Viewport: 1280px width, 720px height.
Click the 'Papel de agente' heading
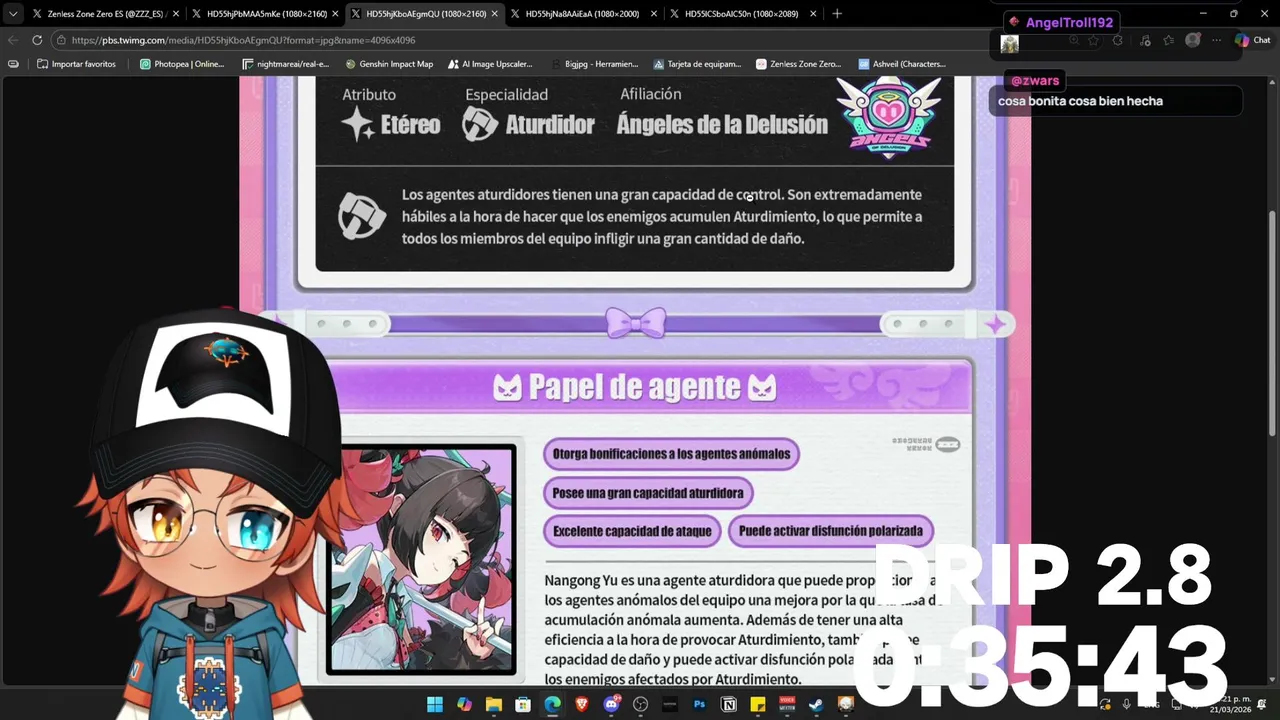635,387
